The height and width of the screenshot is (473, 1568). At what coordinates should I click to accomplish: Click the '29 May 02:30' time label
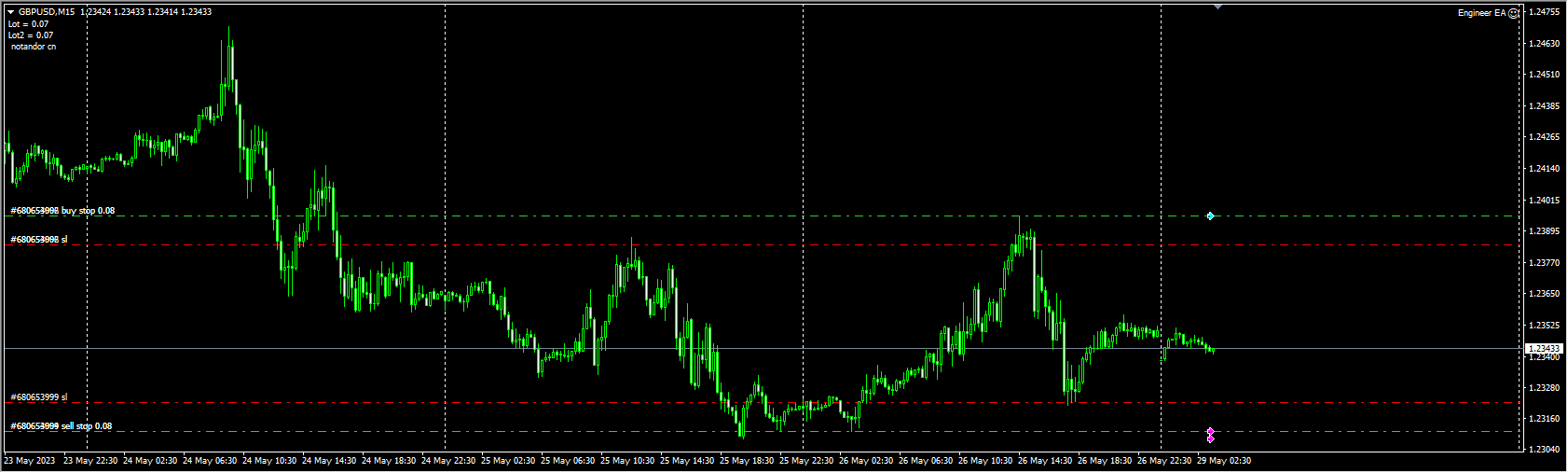tap(1224, 461)
